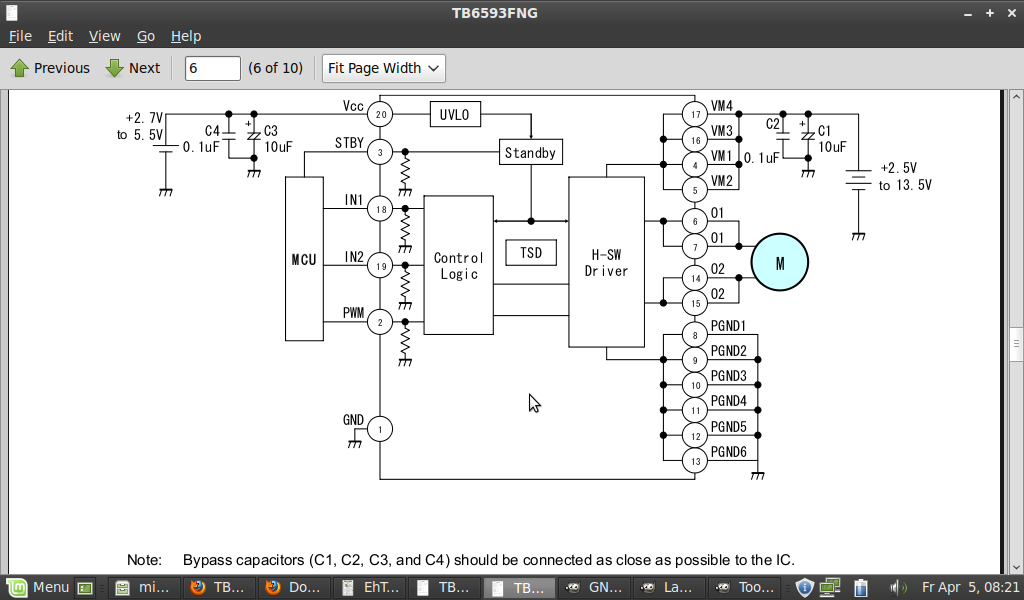Click the page number input field

pyautogui.click(x=212, y=68)
